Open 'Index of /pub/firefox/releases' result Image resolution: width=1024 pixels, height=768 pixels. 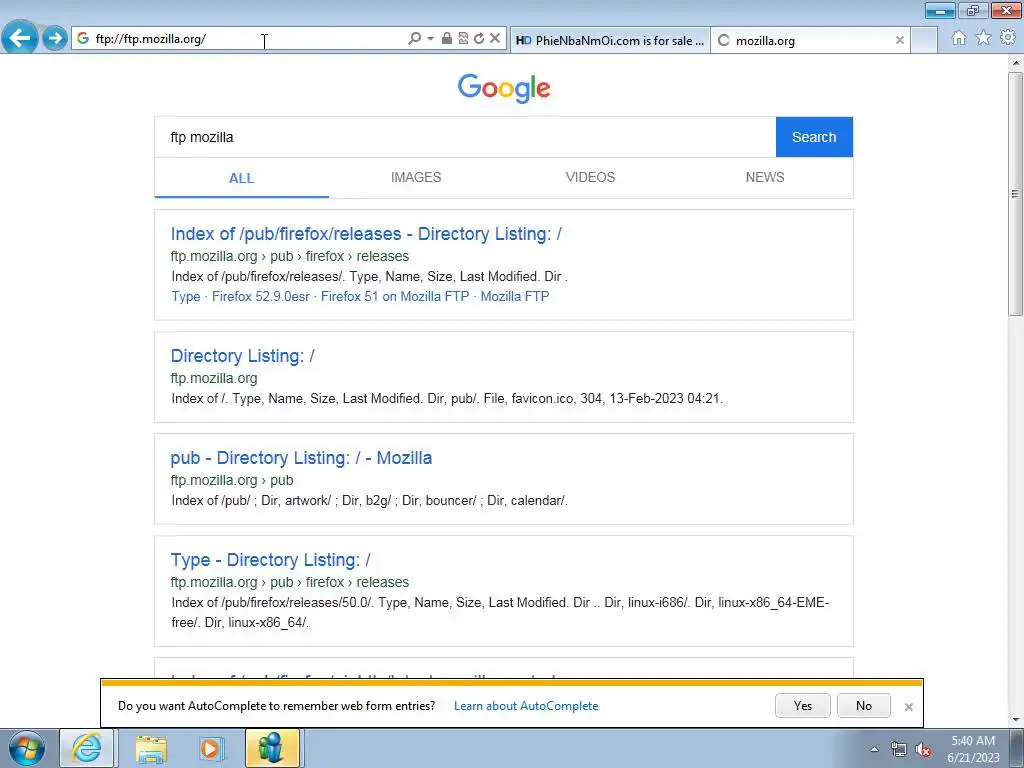(x=366, y=234)
